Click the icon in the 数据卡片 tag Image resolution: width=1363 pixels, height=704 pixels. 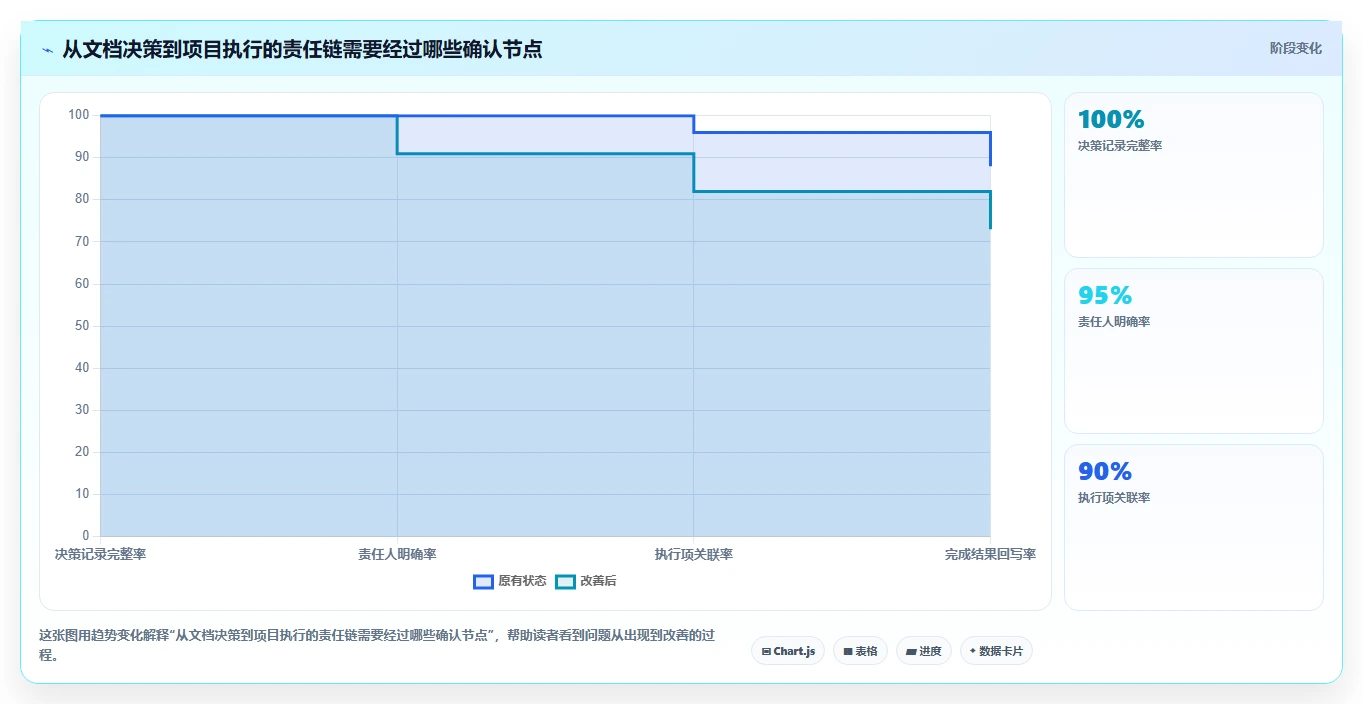973,651
